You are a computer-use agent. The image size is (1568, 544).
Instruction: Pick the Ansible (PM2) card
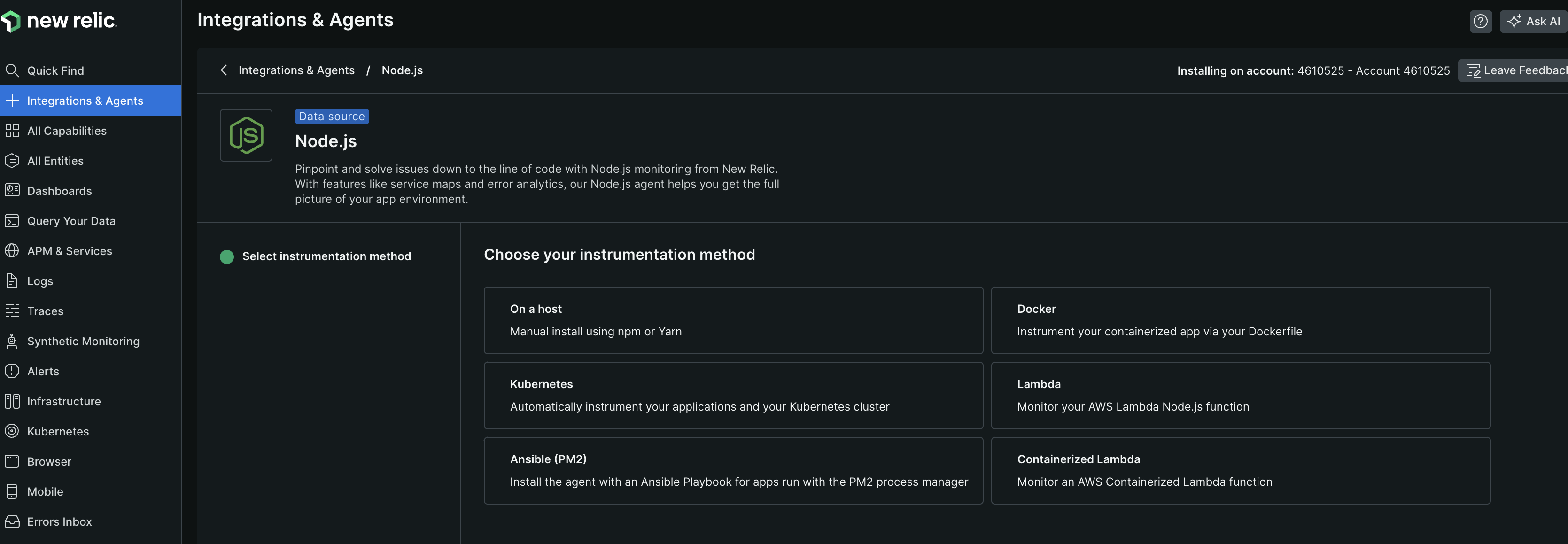tap(733, 470)
